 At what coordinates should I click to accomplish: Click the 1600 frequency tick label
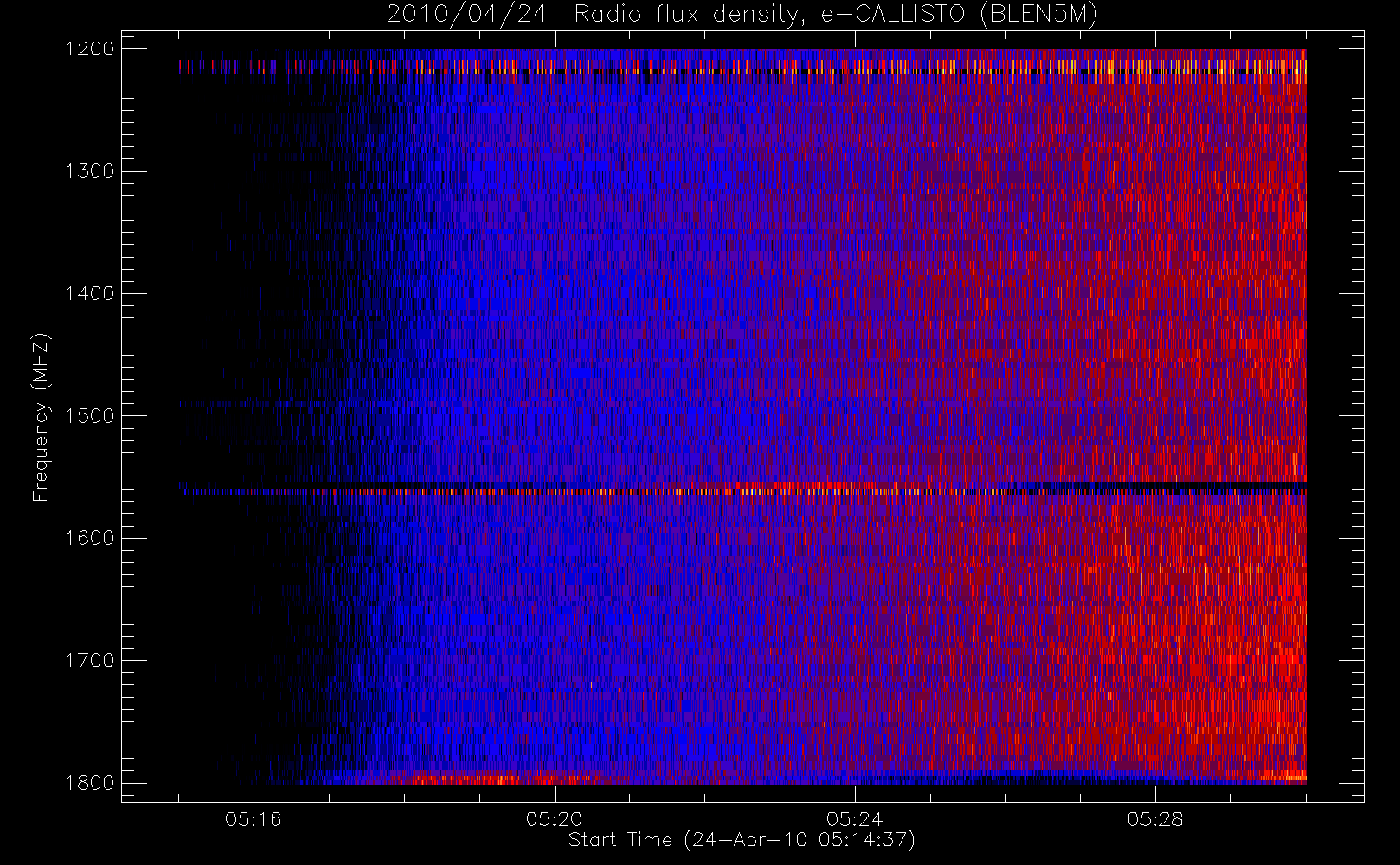[90, 538]
